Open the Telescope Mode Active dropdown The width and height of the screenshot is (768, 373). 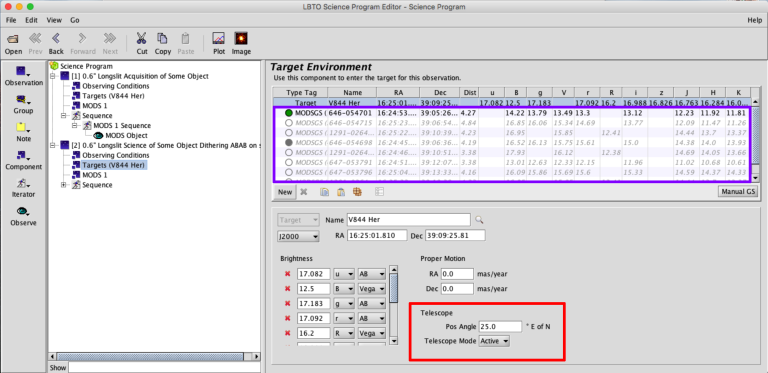coord(494,341)
